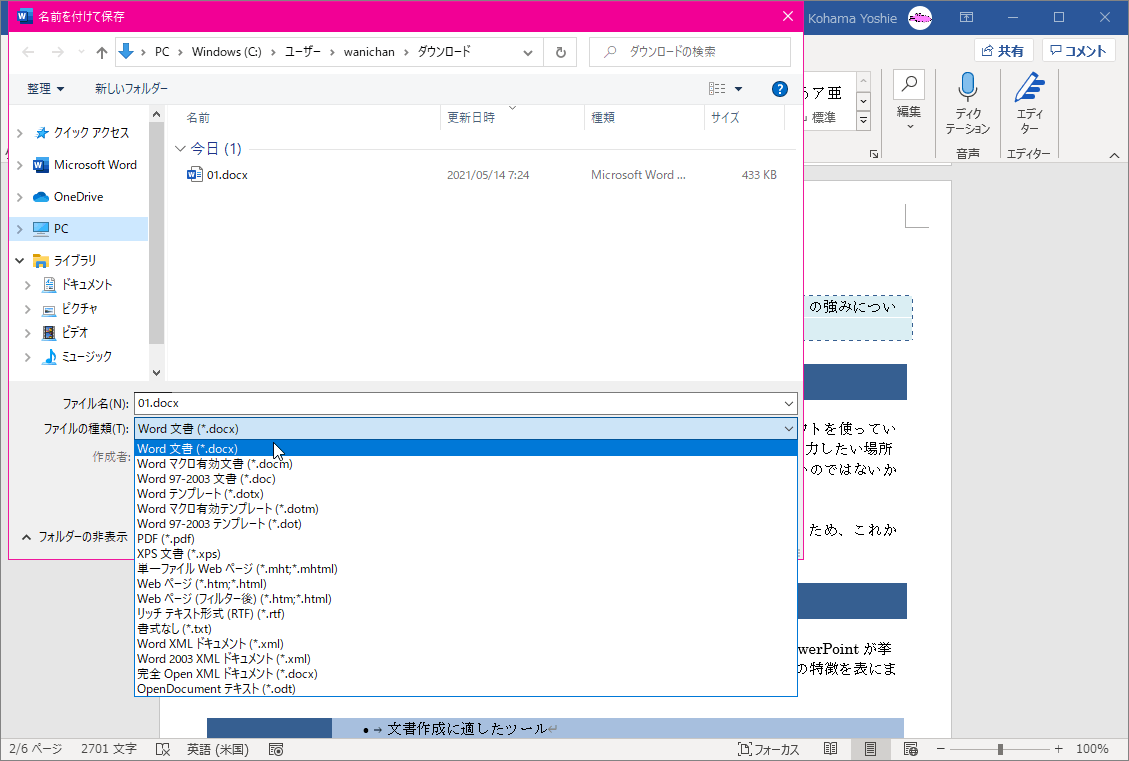Open the help question mark icon

[779, 89]
